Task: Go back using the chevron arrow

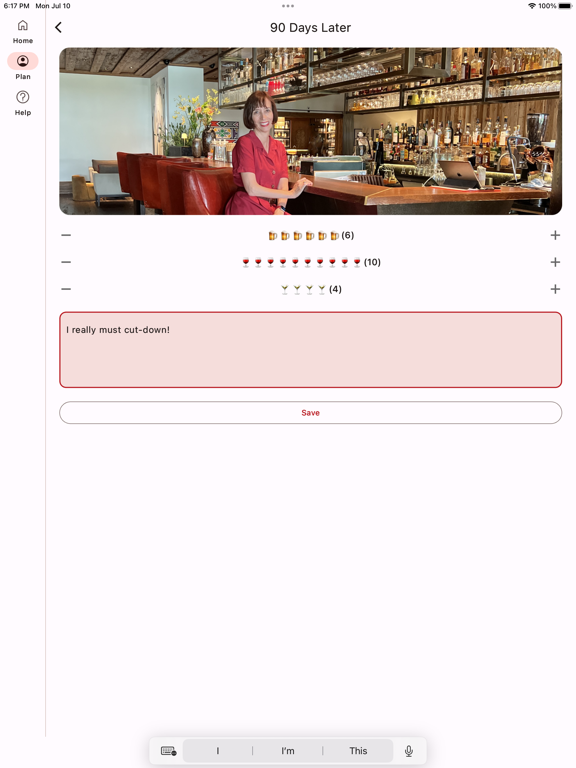Action: pos(58,27)
